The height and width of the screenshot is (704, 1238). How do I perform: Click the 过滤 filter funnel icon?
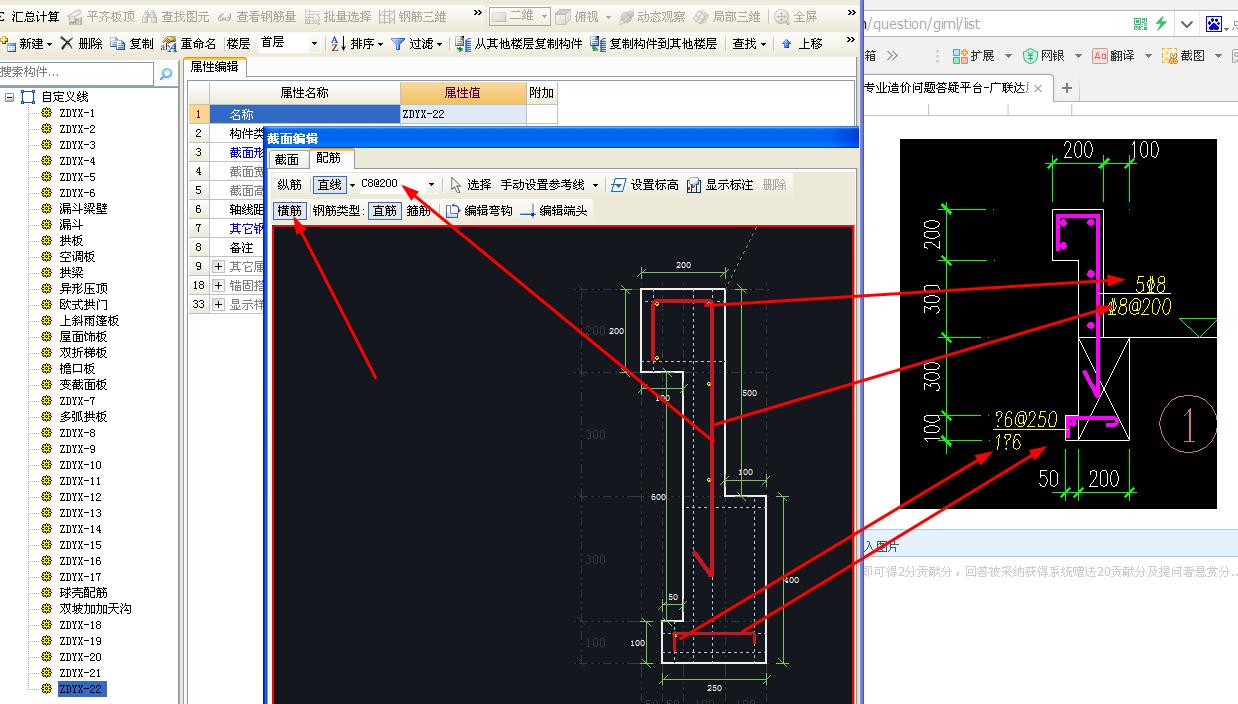pyautogui.click(x=398, y=44)
